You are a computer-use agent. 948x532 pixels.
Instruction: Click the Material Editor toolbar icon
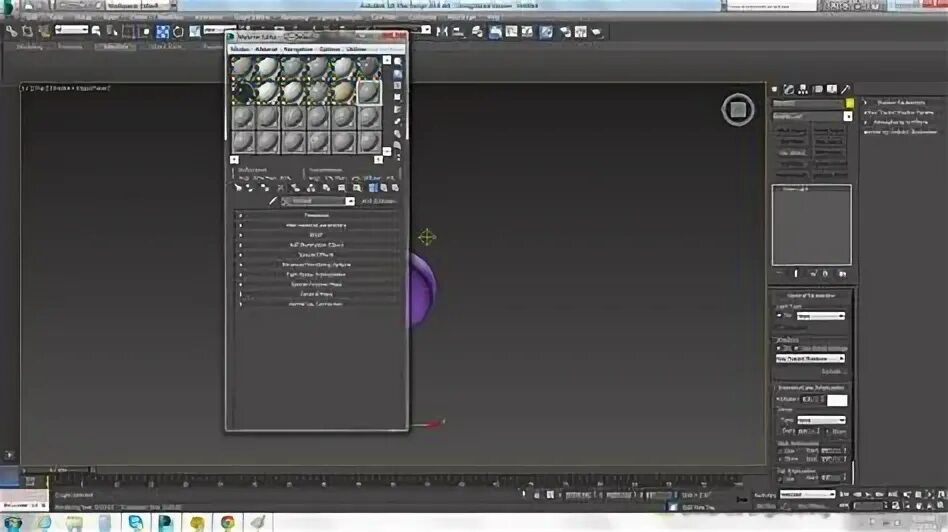point(546,31)
